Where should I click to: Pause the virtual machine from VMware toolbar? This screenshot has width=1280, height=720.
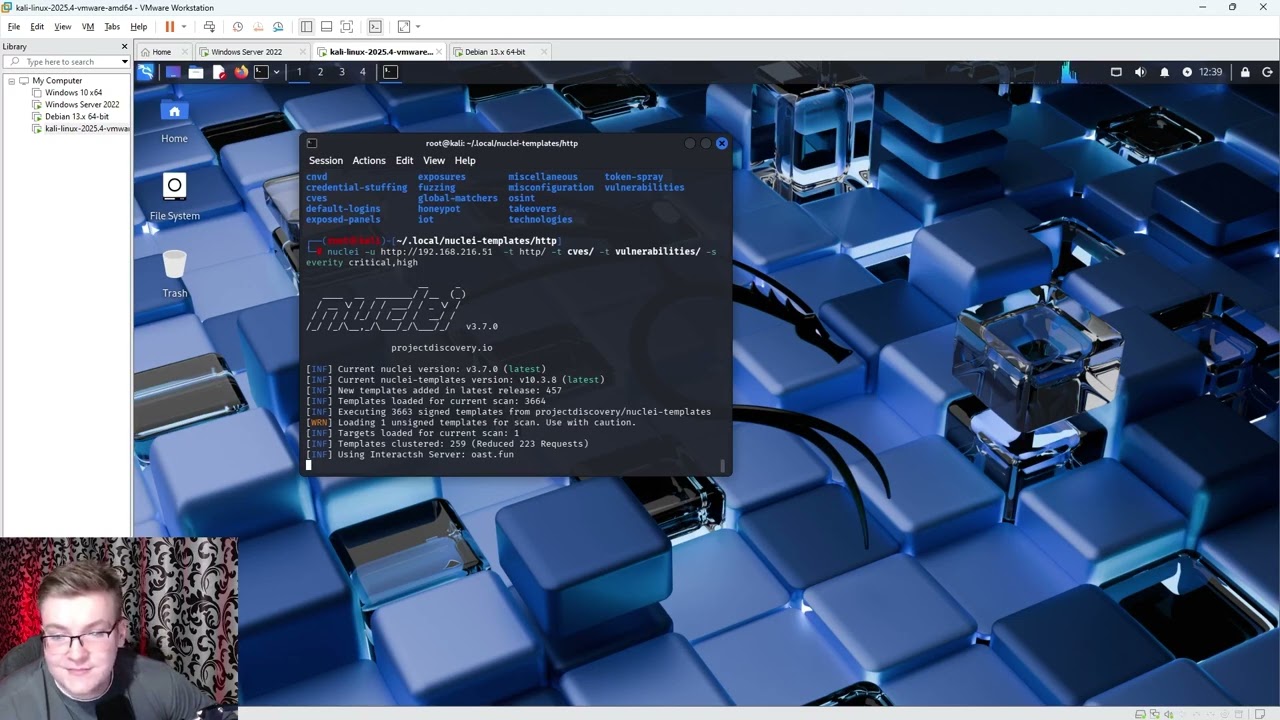[x=169, y=26]
